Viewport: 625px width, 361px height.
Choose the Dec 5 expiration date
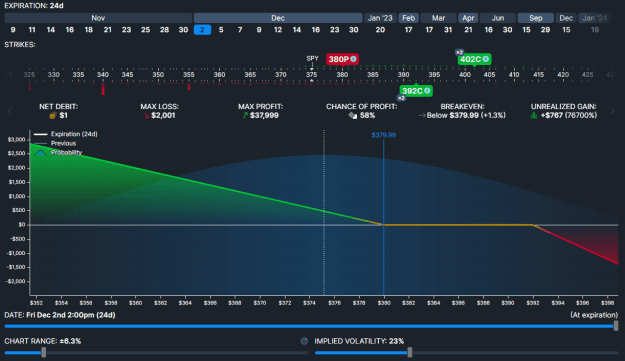[221, 30]
